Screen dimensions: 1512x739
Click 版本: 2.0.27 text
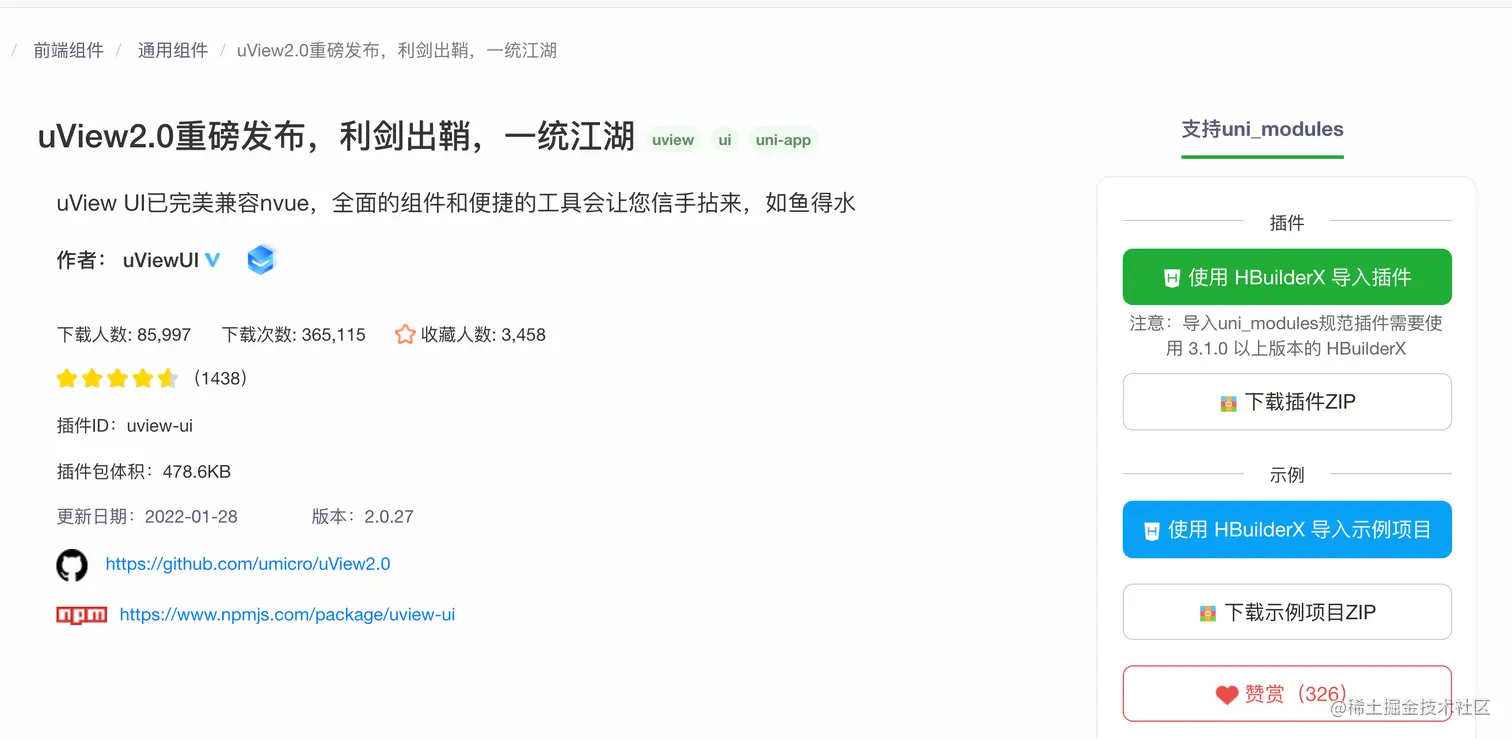click(362, 516)
